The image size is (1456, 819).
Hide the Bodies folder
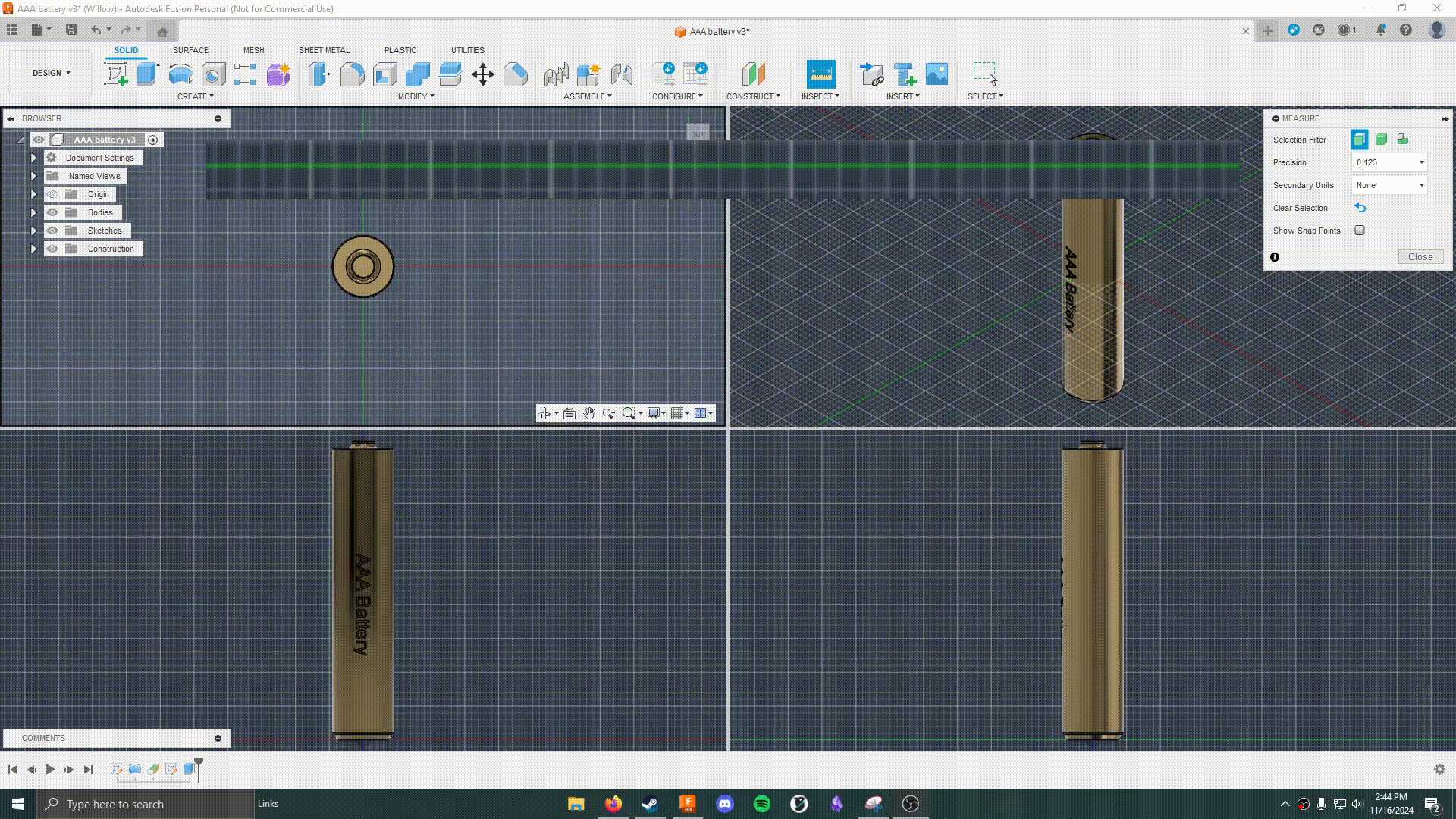click(x=52, y=212)
